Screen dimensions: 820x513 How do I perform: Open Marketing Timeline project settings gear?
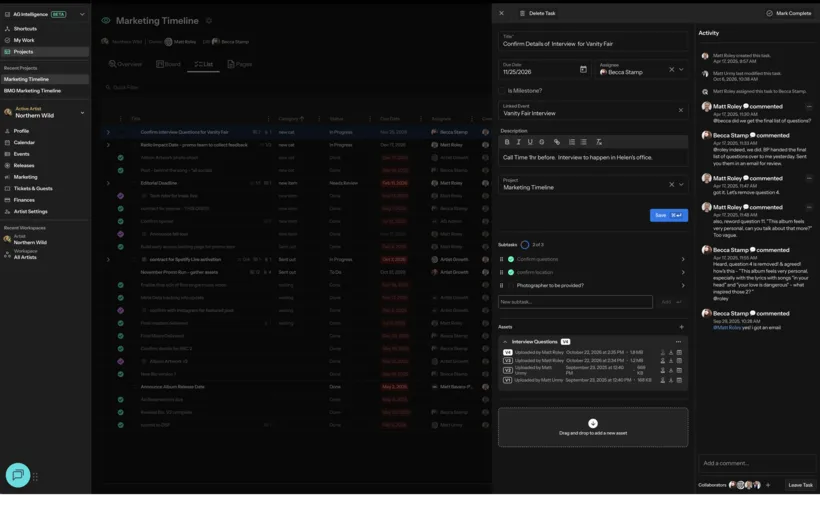209,21
